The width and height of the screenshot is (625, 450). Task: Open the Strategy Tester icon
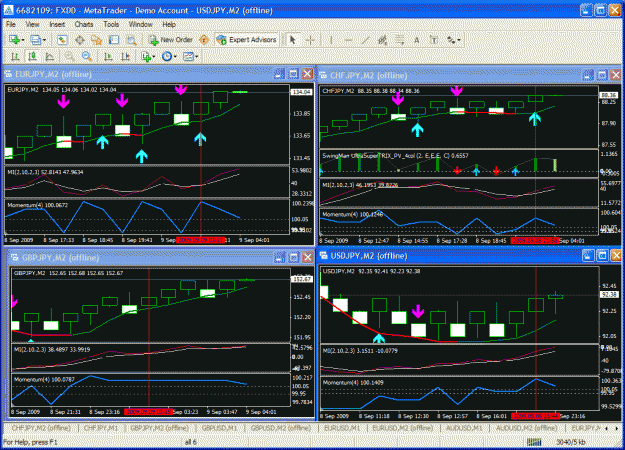pos(132,40)
